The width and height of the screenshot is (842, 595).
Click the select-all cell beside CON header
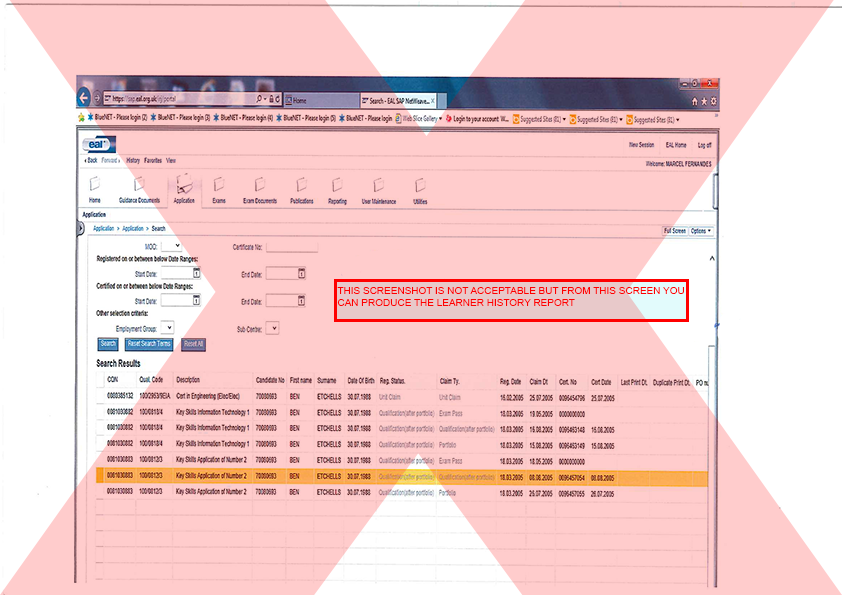click(x=100, y=380)
